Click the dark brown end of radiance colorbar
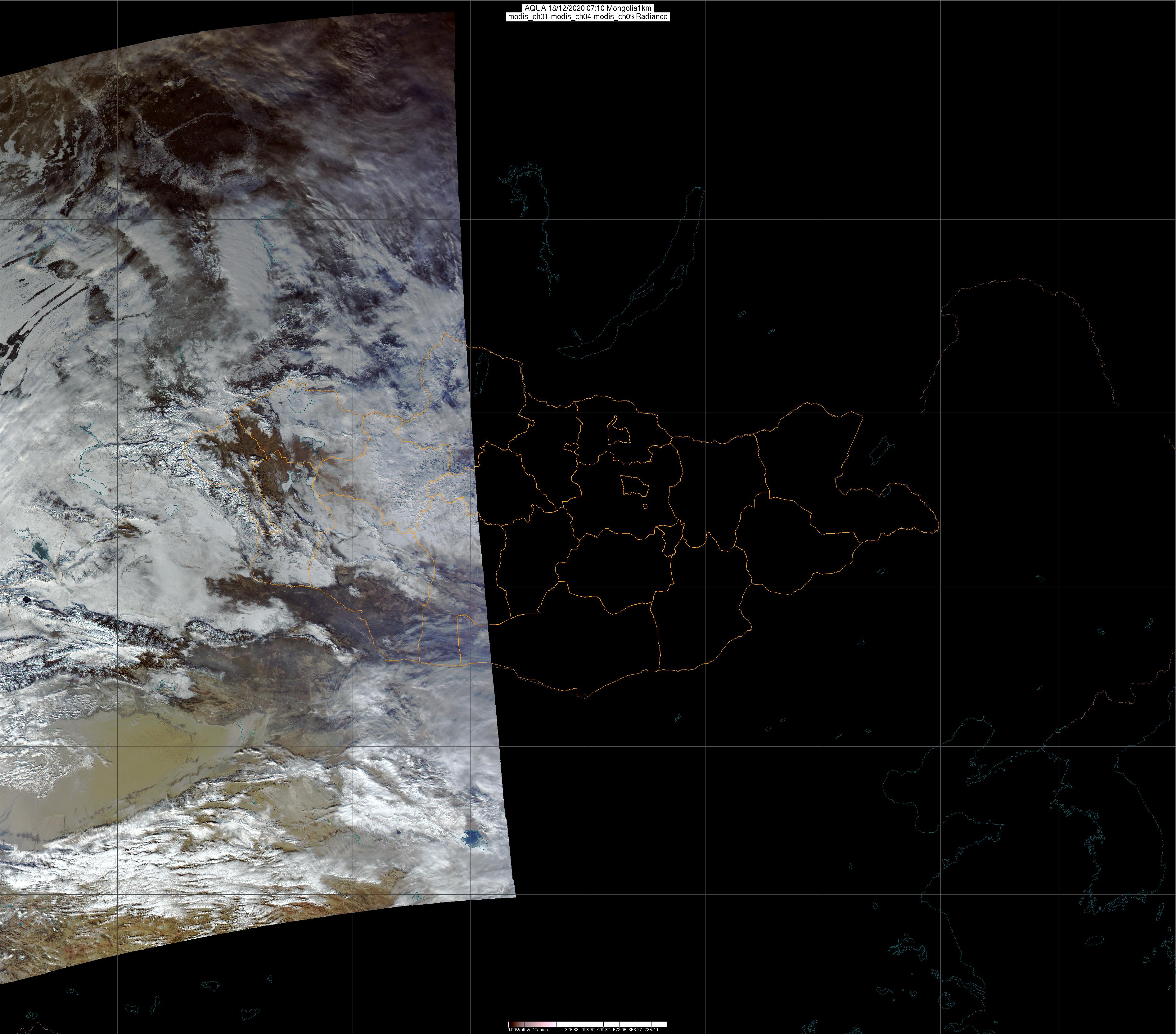Screen dimensions: 1176x1034 pos(511,1024)
